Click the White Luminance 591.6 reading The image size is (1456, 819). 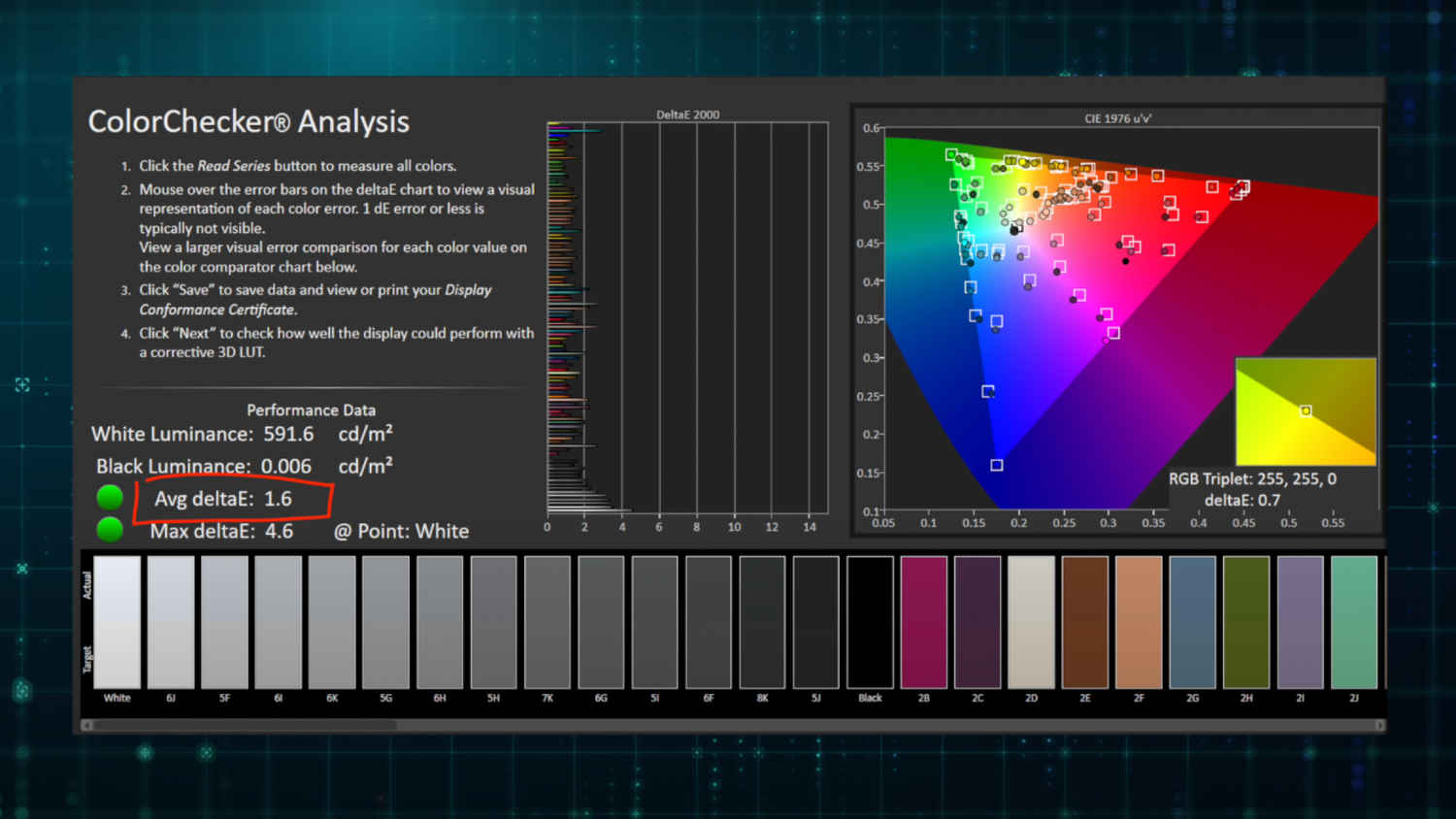click(x=287, y=434)
